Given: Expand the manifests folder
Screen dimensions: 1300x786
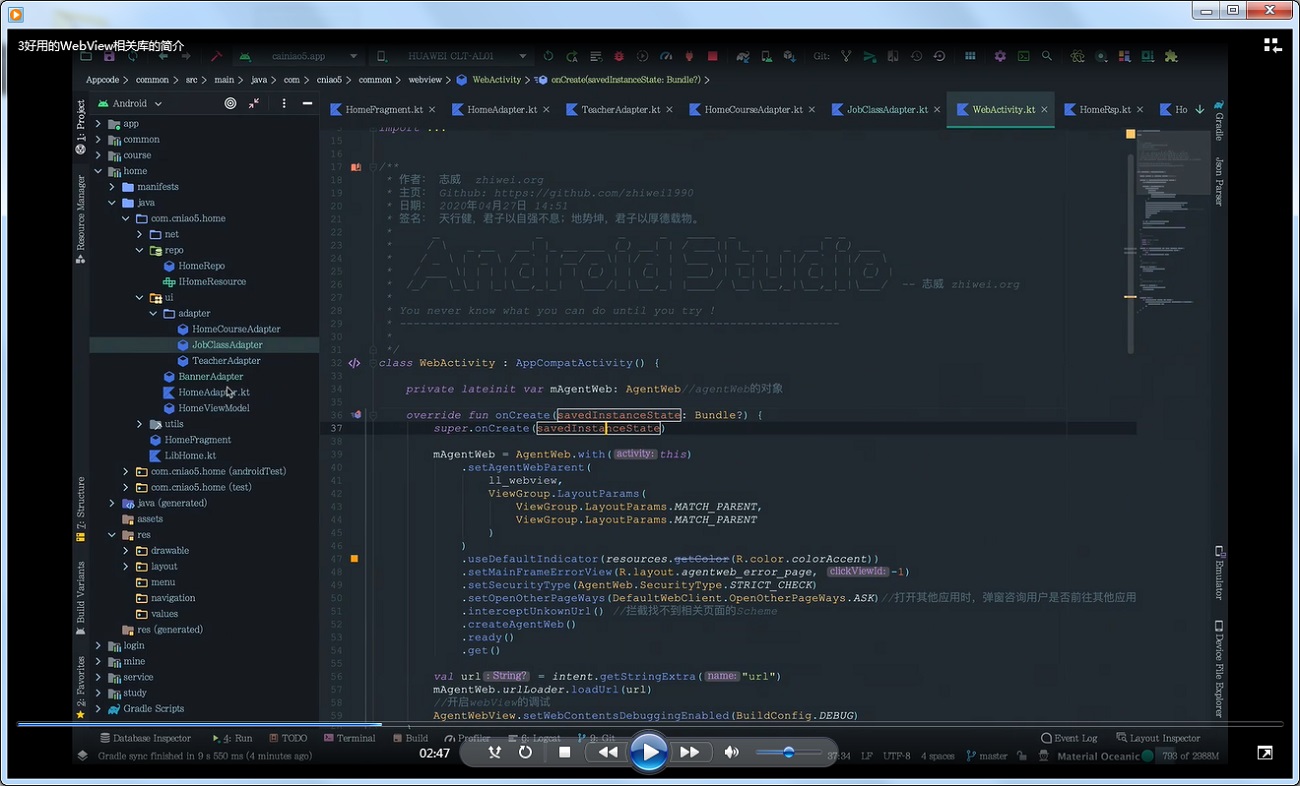Looking at the screenshot, I should [112, 187].
